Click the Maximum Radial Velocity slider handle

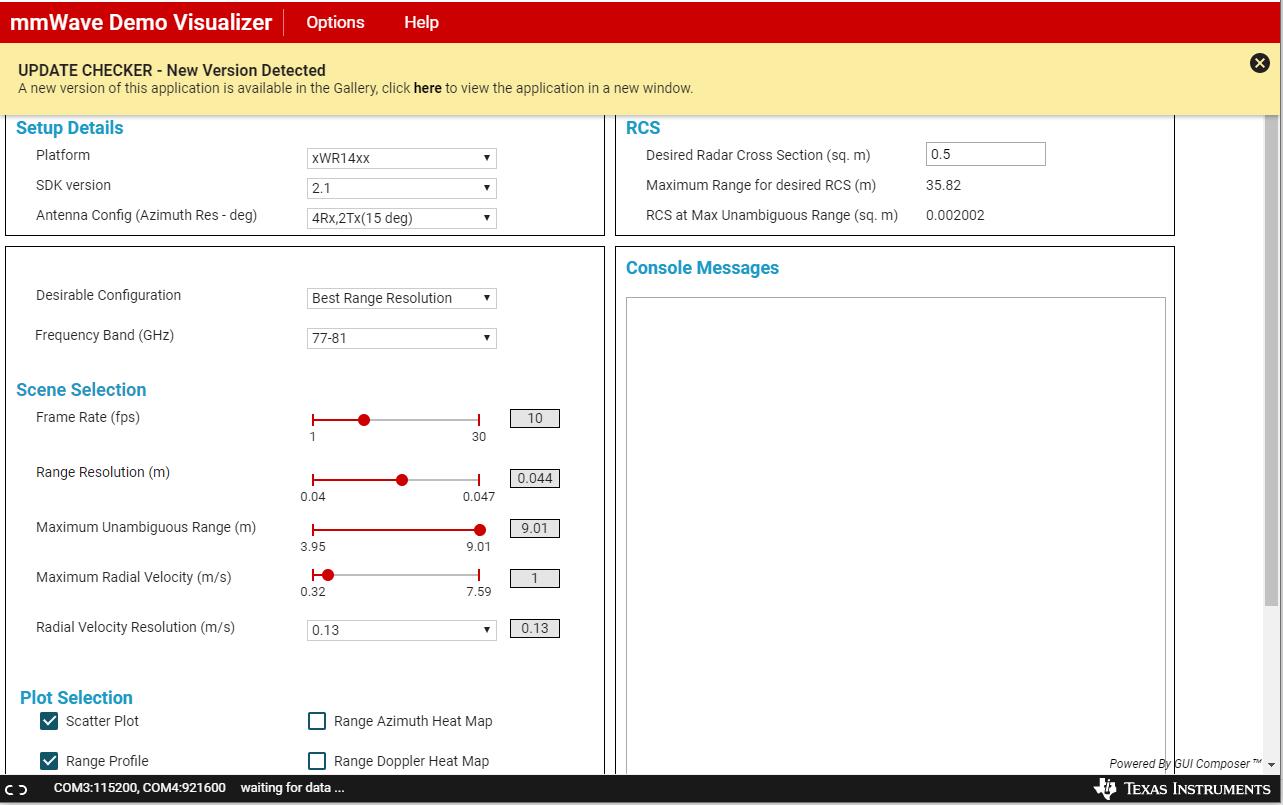click(328, 575)
